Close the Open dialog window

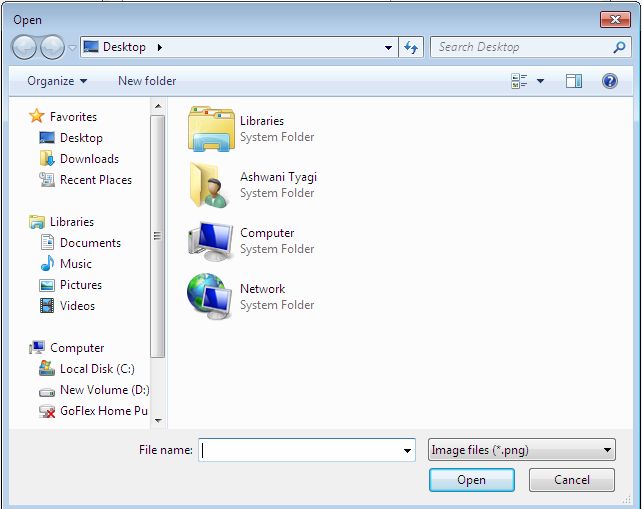coord(615,20)
